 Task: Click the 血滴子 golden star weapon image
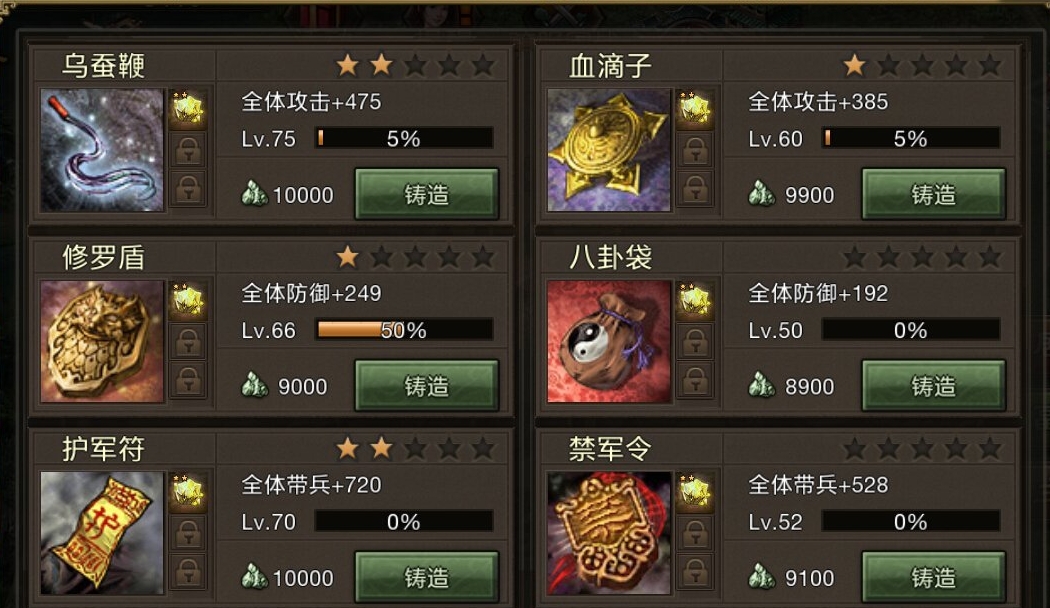point(609,150)
